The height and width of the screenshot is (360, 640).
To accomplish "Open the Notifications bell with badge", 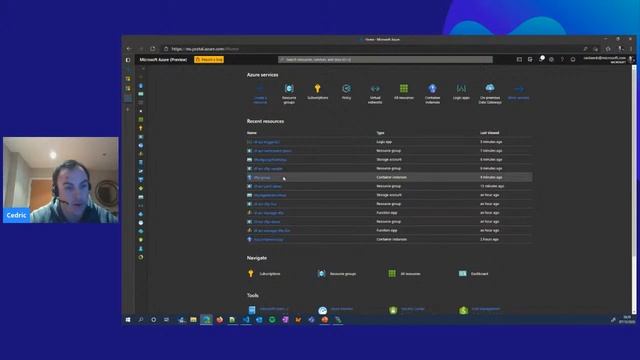I will pyautogui.click(x=541, y=60).
